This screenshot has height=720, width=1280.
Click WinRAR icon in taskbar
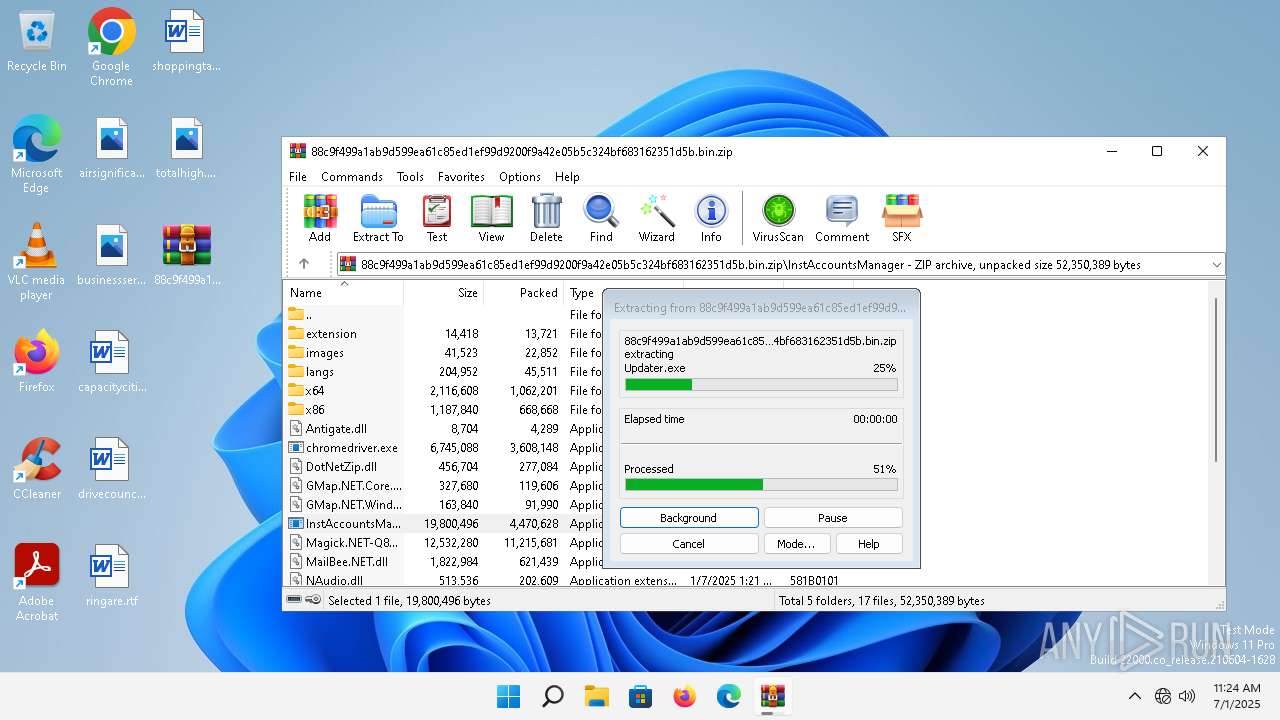point(772,696)
